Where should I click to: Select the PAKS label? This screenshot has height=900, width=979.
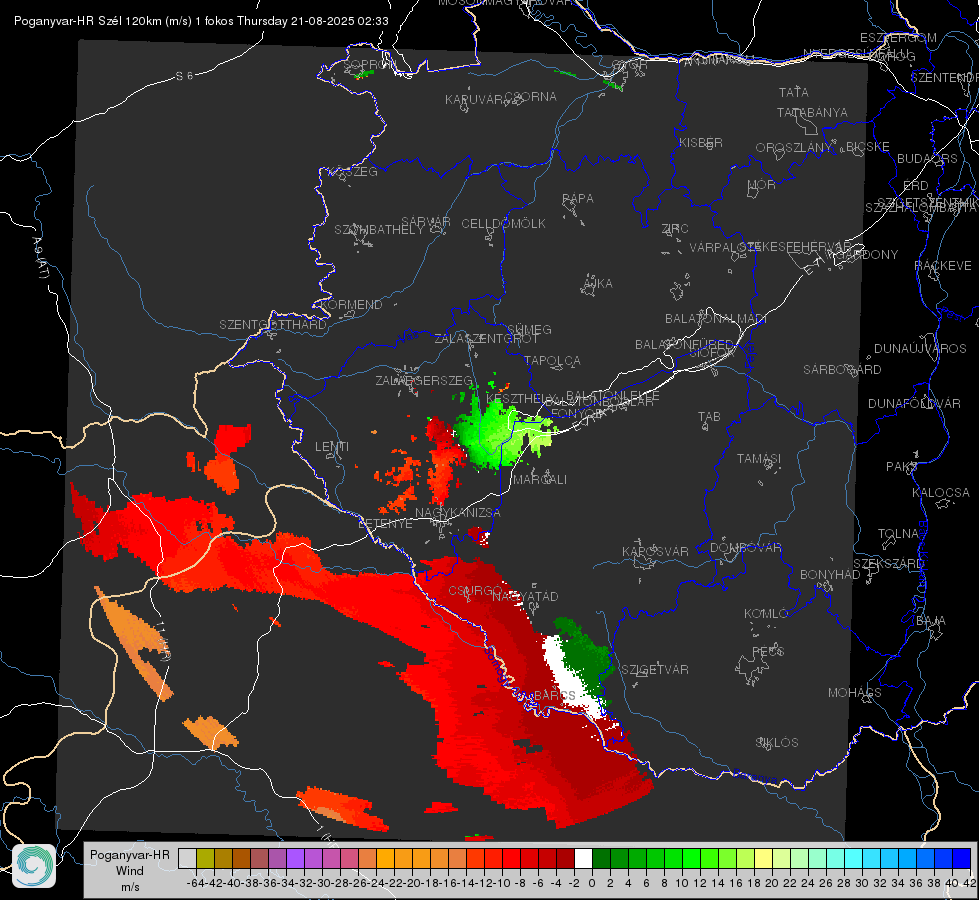point(902,467)
